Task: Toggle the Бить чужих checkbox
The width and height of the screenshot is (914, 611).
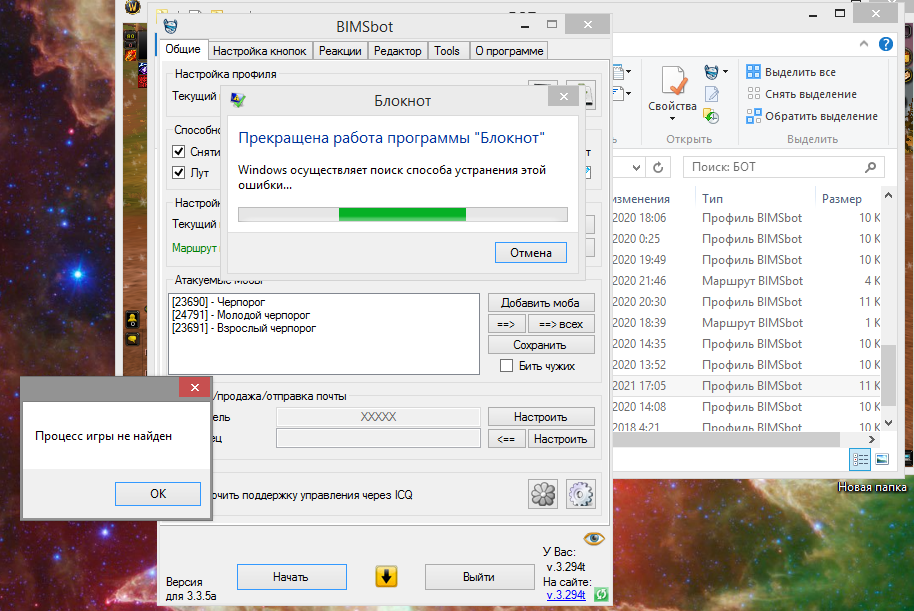Action: tap(507, 366)
